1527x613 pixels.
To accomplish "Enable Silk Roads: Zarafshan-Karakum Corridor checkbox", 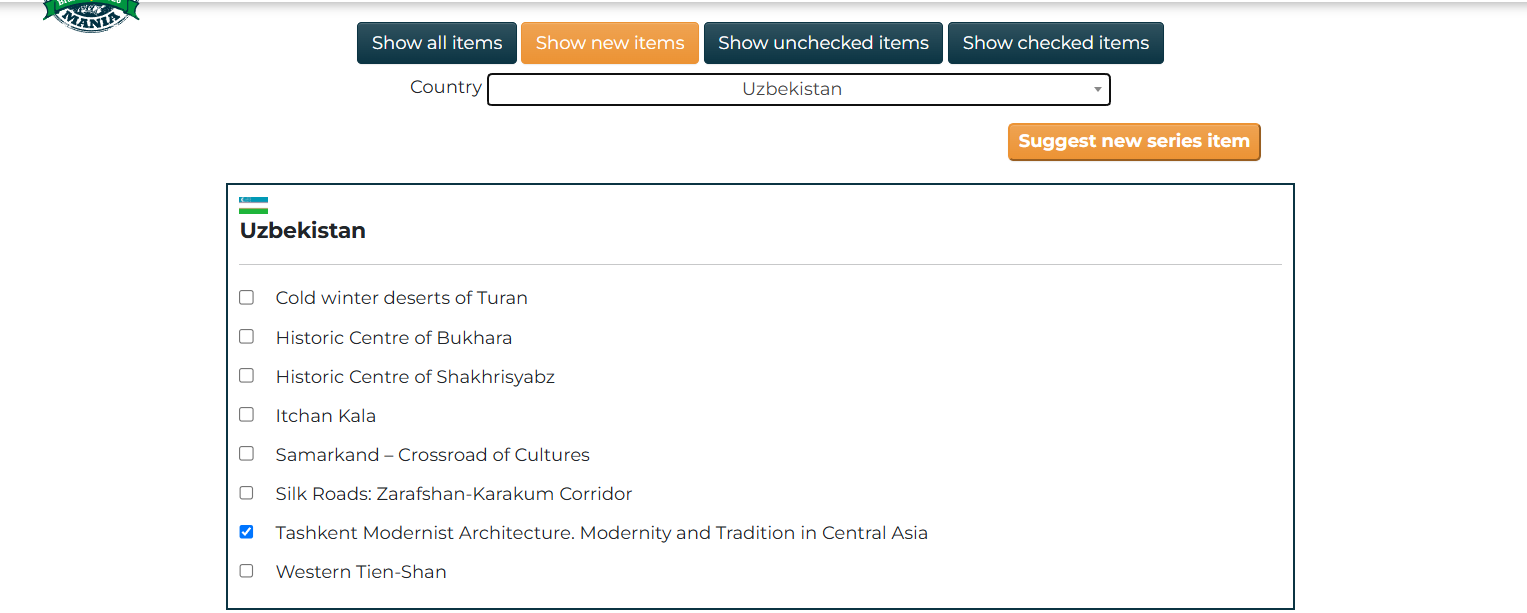I will (246, 492).
